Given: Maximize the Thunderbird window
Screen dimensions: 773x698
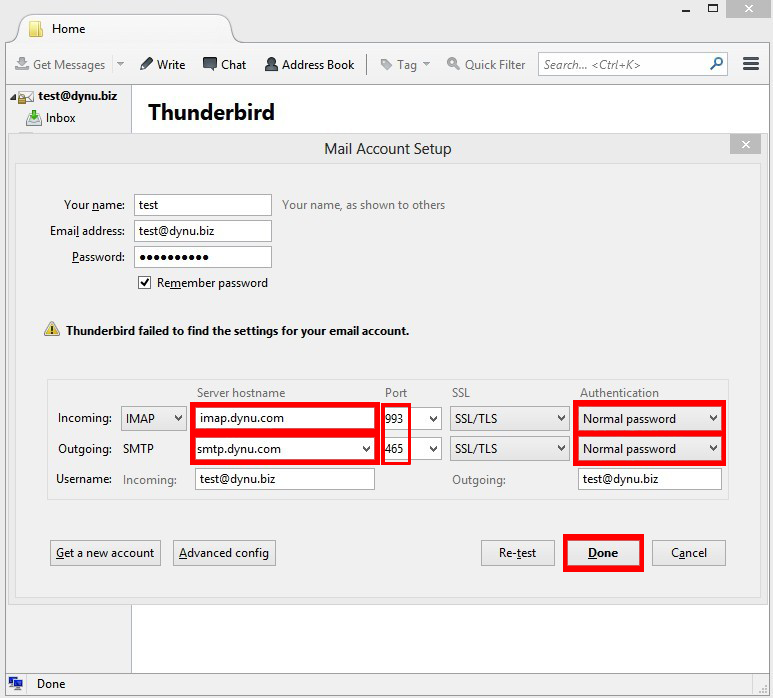Looking at the screenshot, I should click(x=713, y=8).
